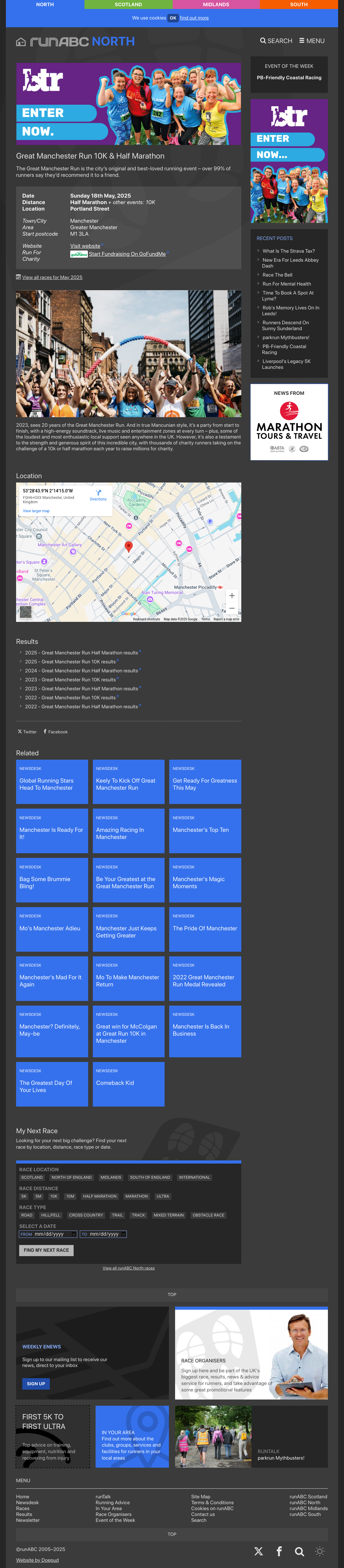
Task: Zoom in on the map
Action: point(232,595)
